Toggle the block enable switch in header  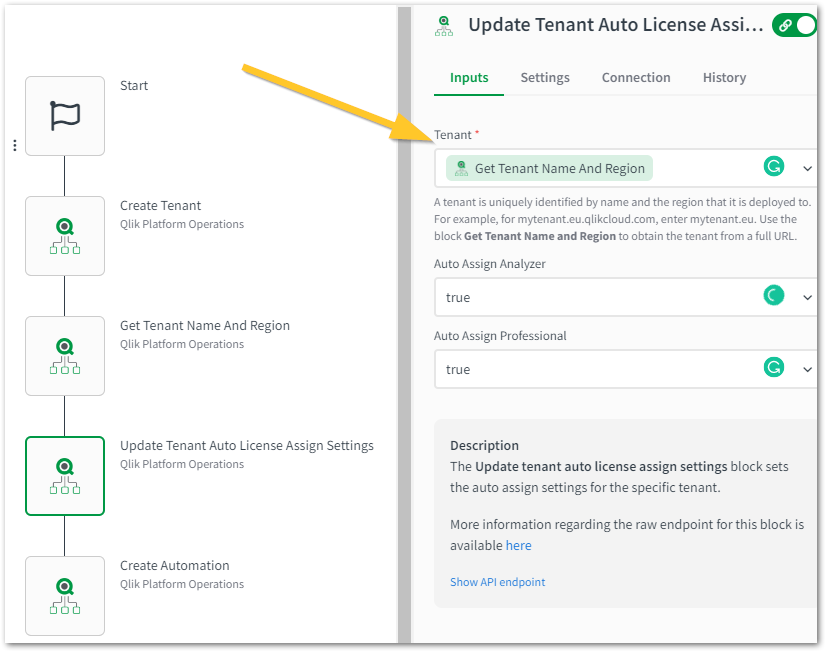795,26
